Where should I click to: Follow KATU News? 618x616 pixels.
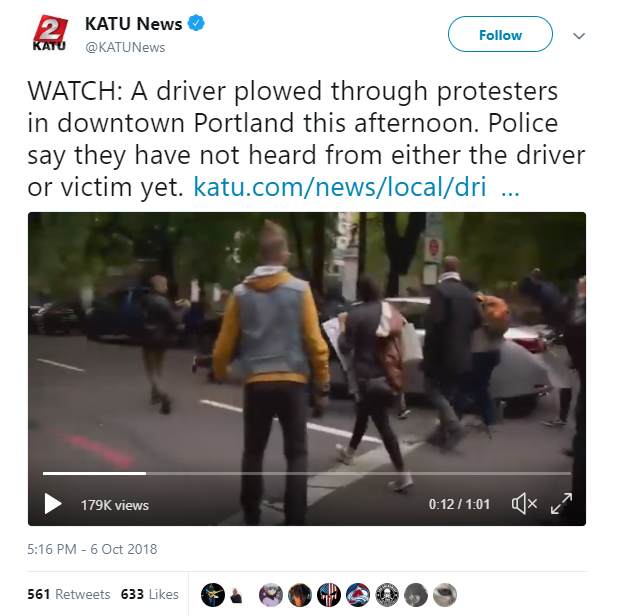500,34
